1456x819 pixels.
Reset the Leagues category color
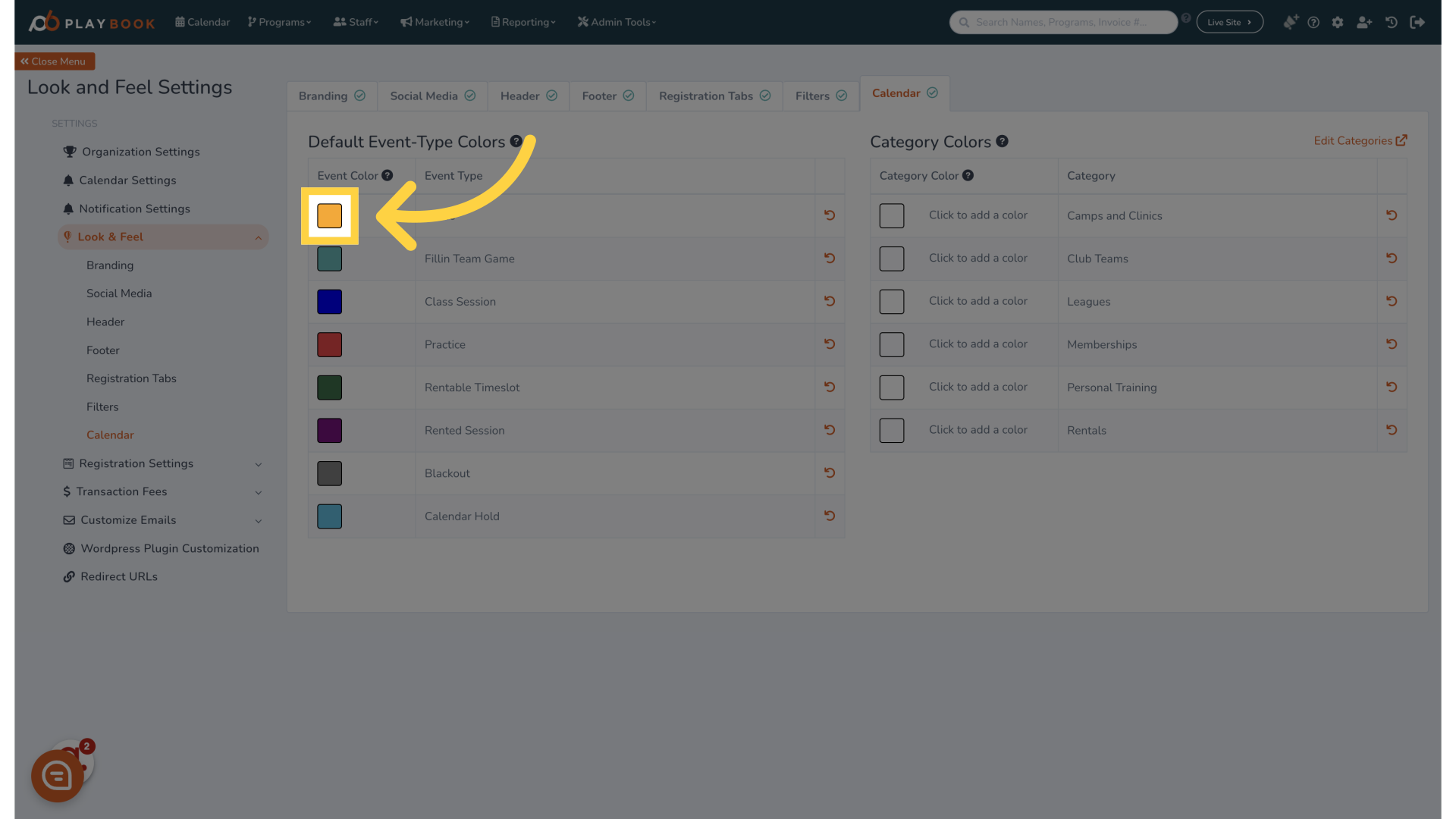pos(1392,301)
